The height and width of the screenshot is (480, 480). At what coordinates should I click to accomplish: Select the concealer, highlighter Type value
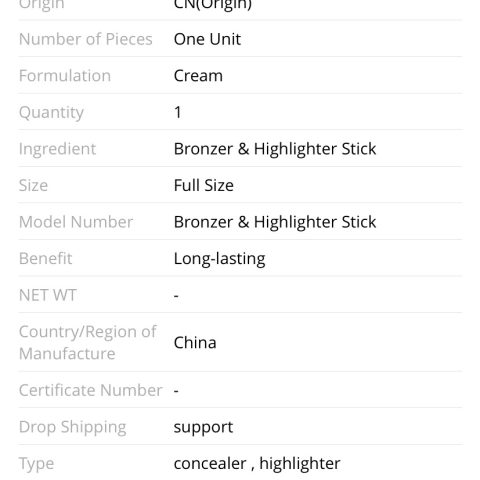(257, 464)
